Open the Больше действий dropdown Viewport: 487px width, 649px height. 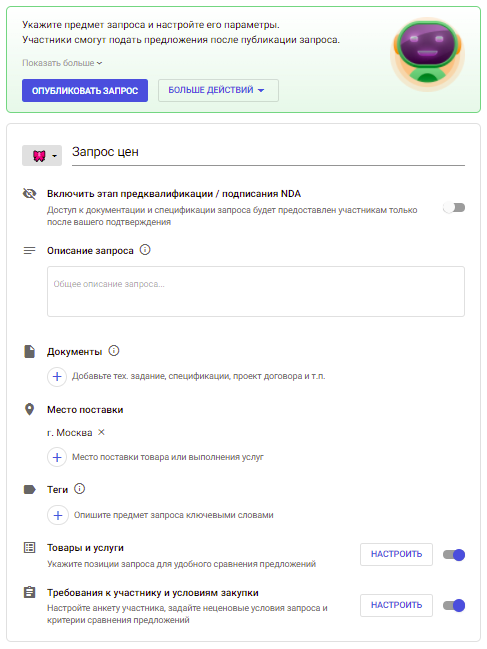pos(218,90)
